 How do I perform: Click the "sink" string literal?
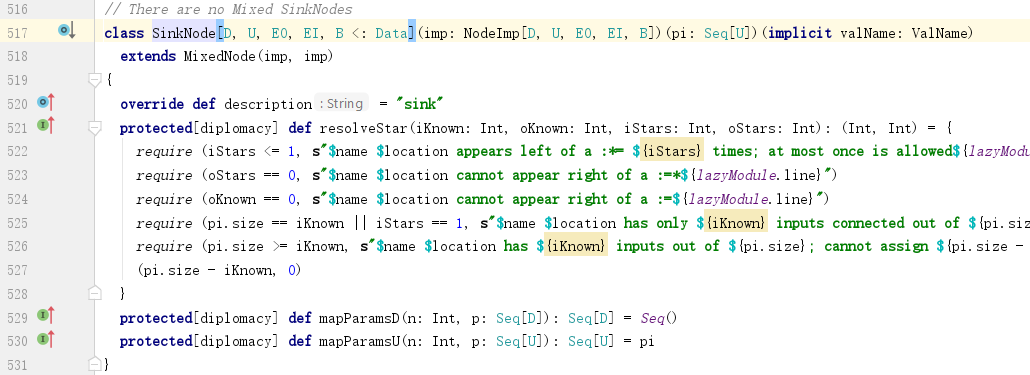[420, 104]
